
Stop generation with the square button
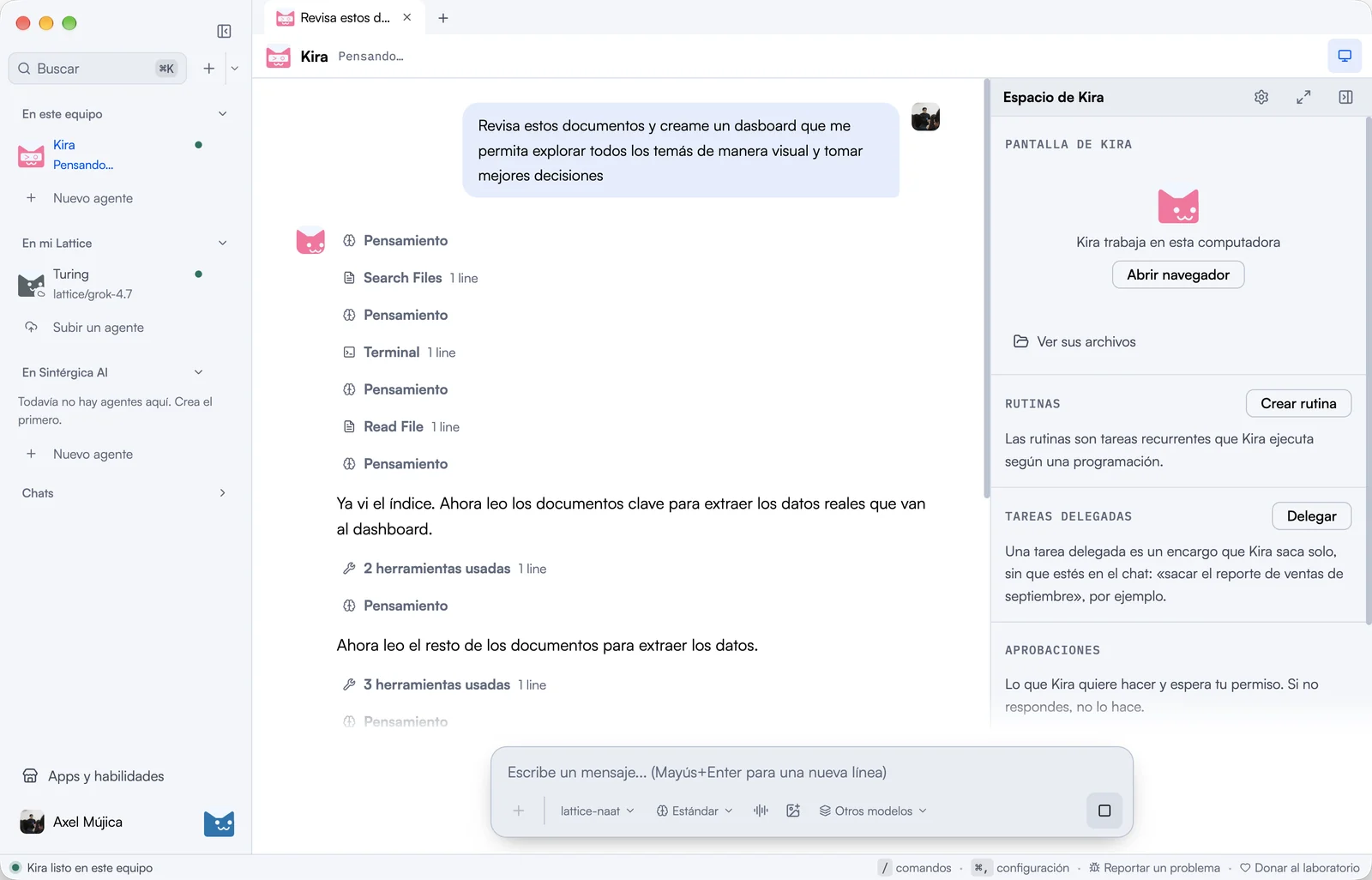coord(1104,811)
